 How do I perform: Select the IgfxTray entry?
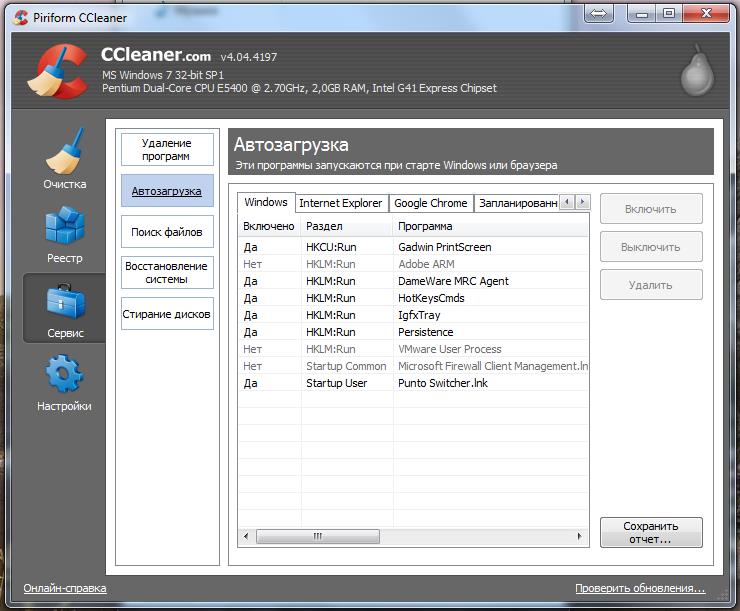pos(413,315)
